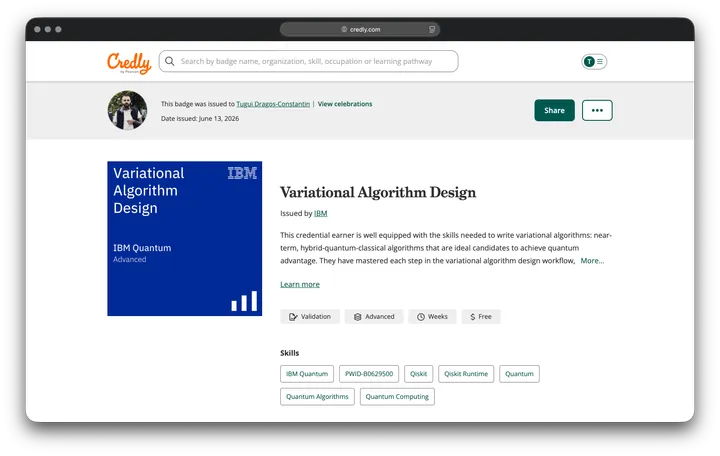
Task: Focus the badge search input field
Action: 308,61
